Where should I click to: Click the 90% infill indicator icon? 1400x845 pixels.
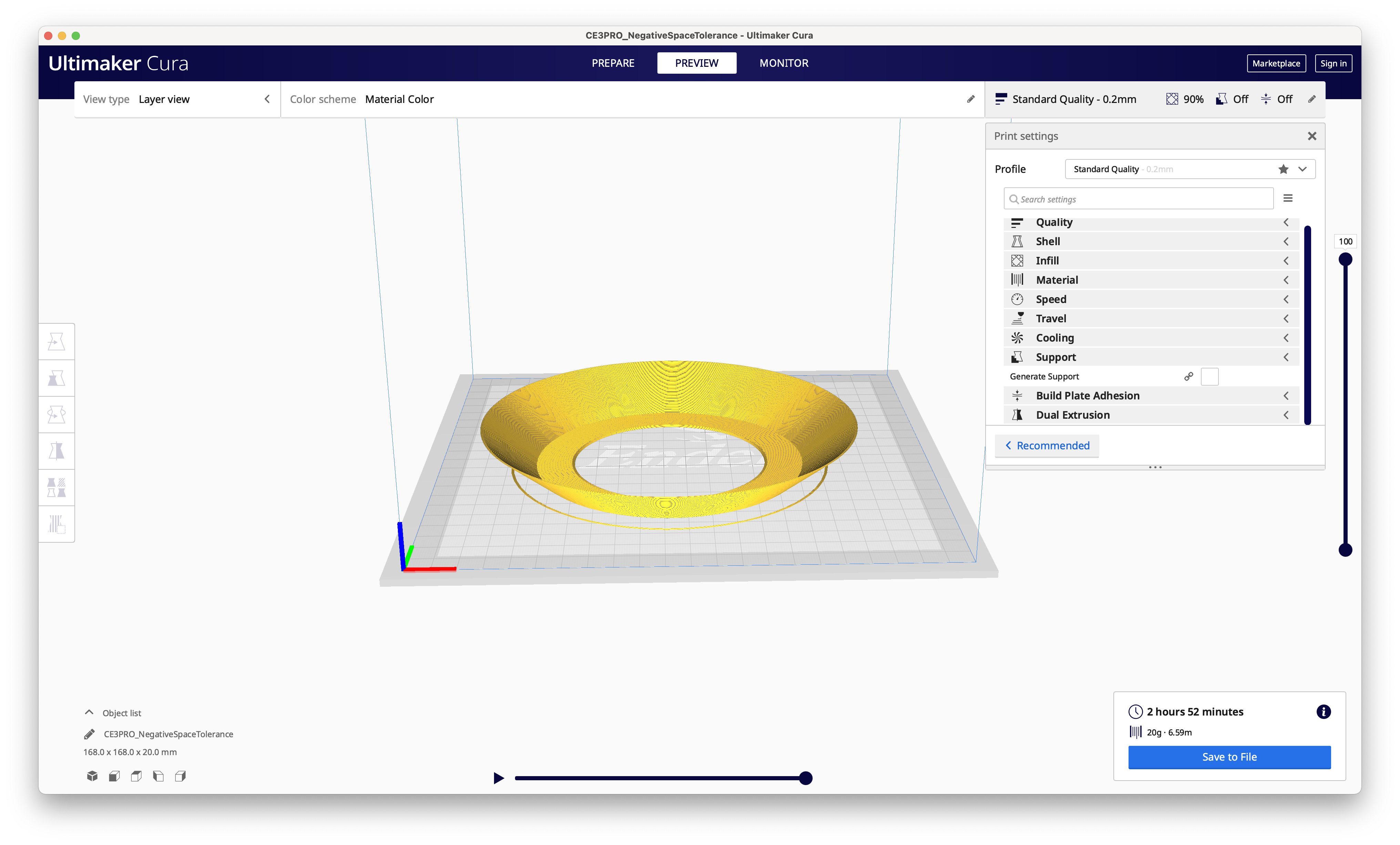click(x=1172, y=99)
